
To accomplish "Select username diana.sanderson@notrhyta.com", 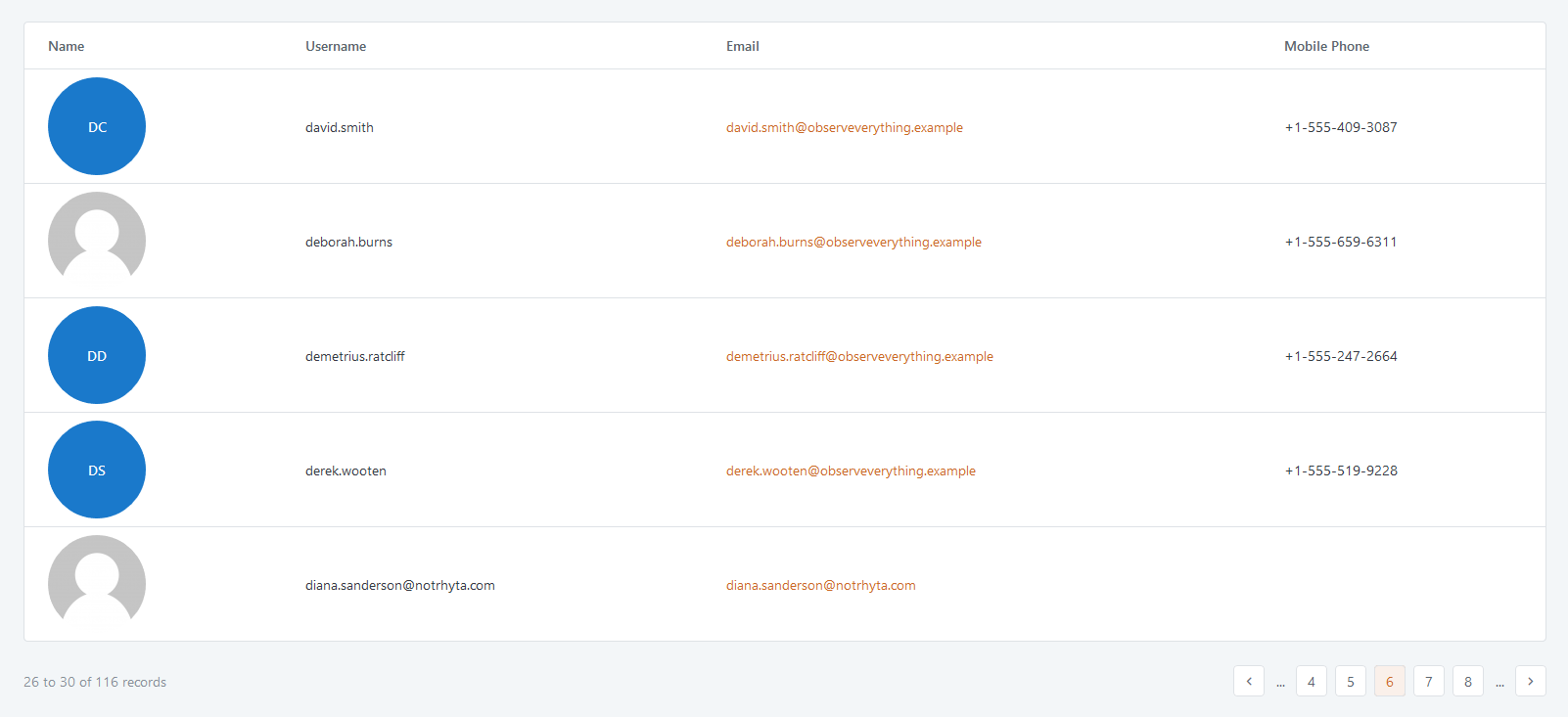I will pos(400,585).
